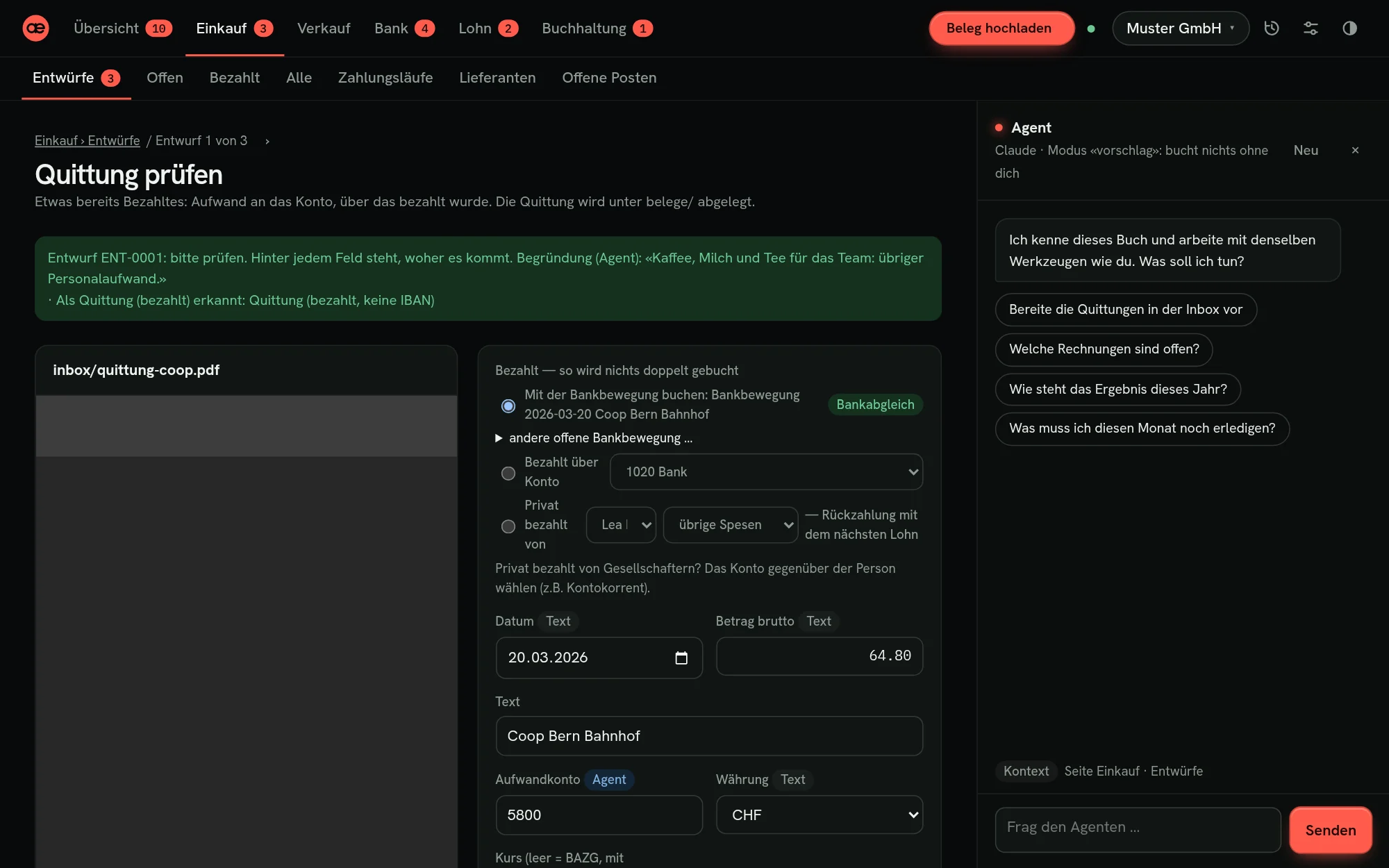1389x868 pixels.
Task: Select 'Bezahlt über Konto' radio button
Action: 508,473
